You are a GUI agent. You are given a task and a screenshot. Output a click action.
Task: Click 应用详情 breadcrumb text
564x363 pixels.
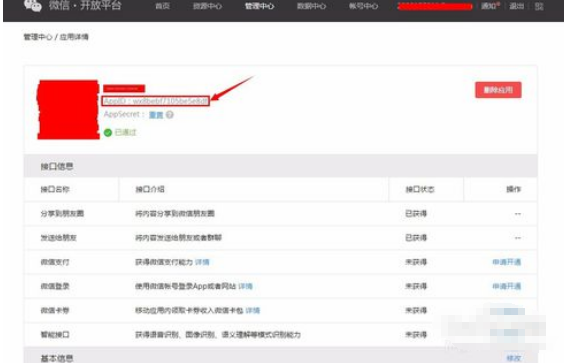pyautogui.click(x=74, y=37)
